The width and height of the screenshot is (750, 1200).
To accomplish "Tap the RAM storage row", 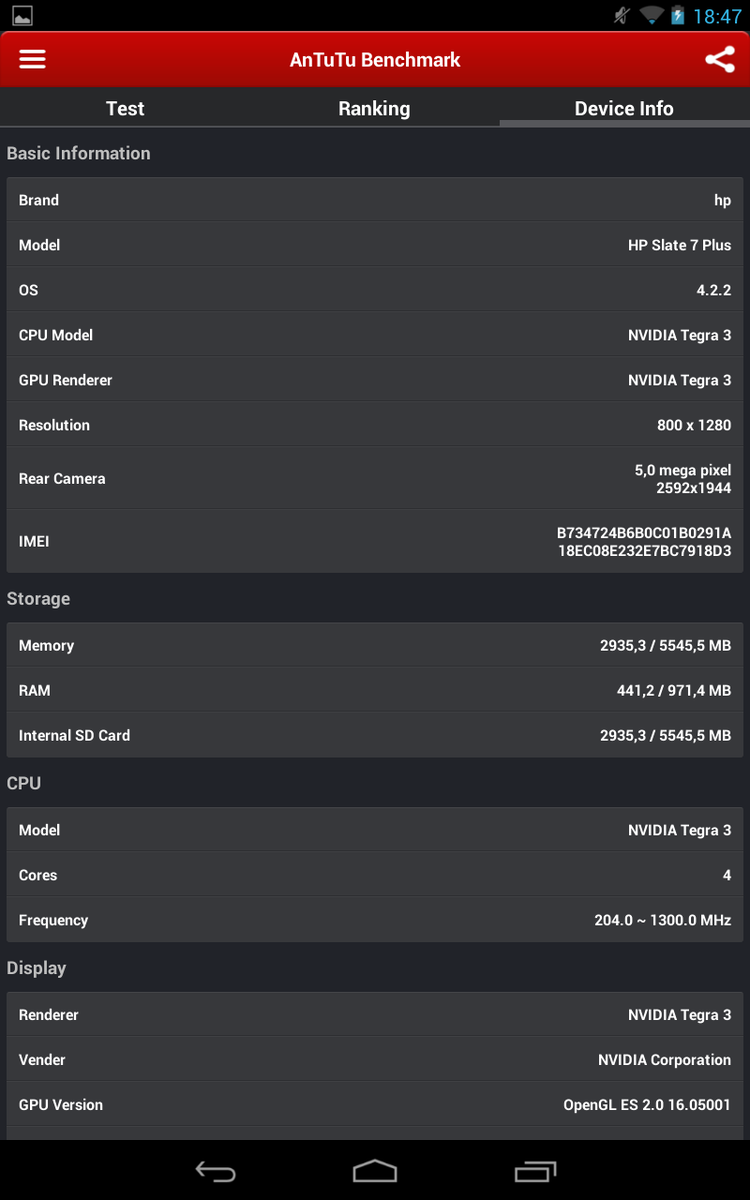I will tap(375, 690).
